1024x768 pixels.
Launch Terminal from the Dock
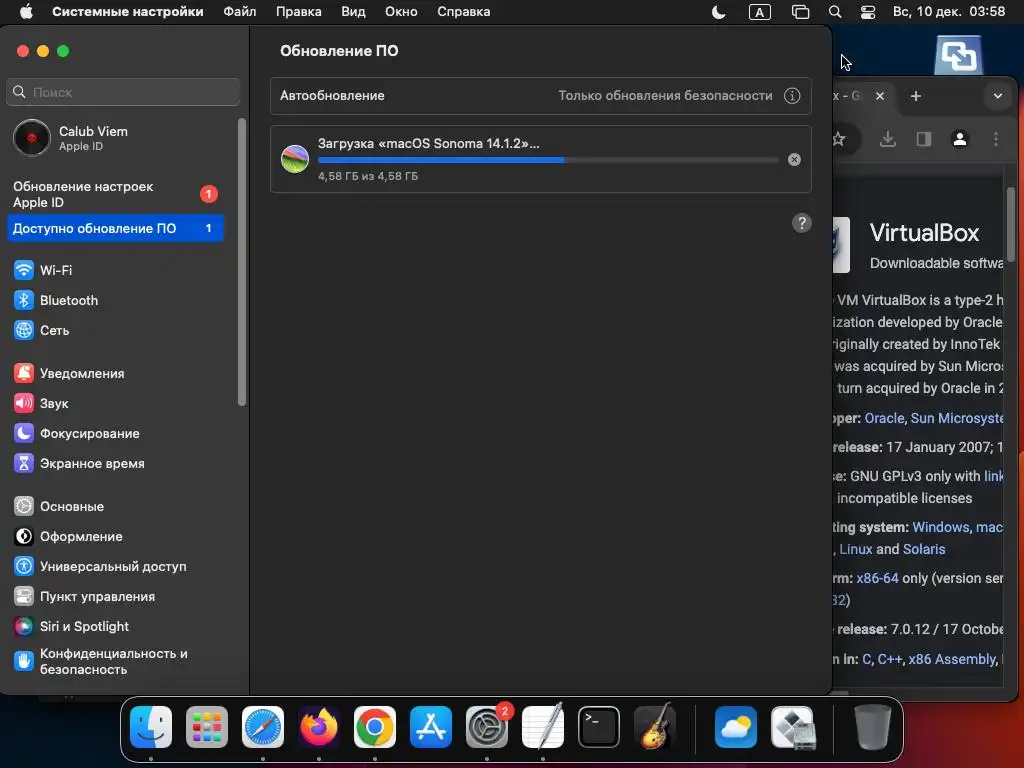(599, 727)
